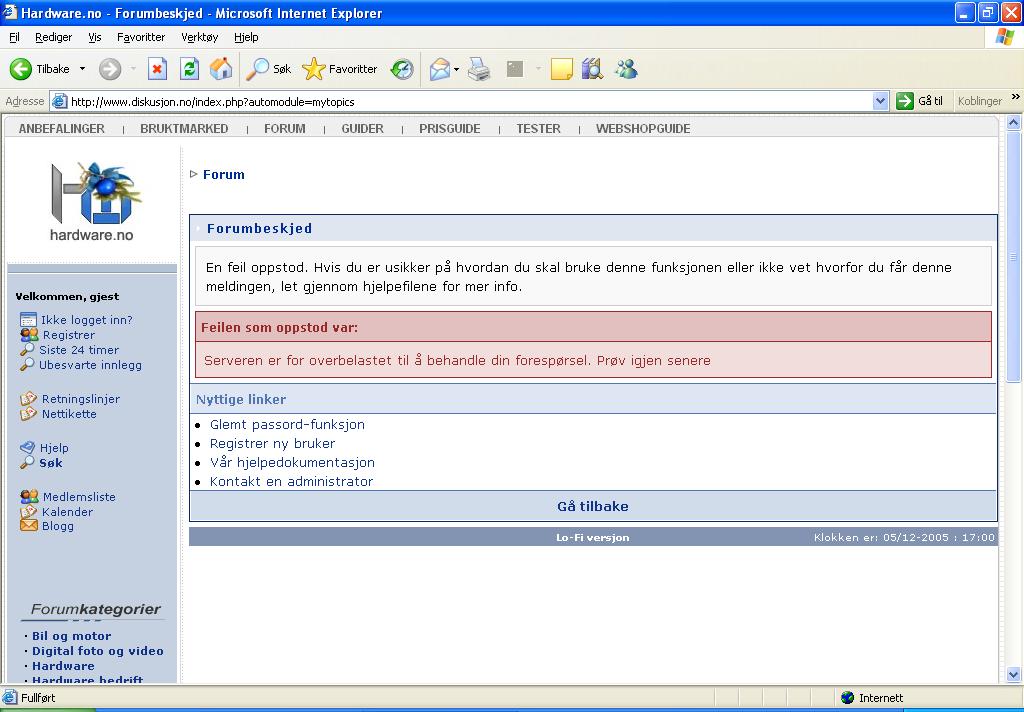Click the yellow note toolbar icon
The height and width of the screenshot is (712, 1024).
coord(562,69)
